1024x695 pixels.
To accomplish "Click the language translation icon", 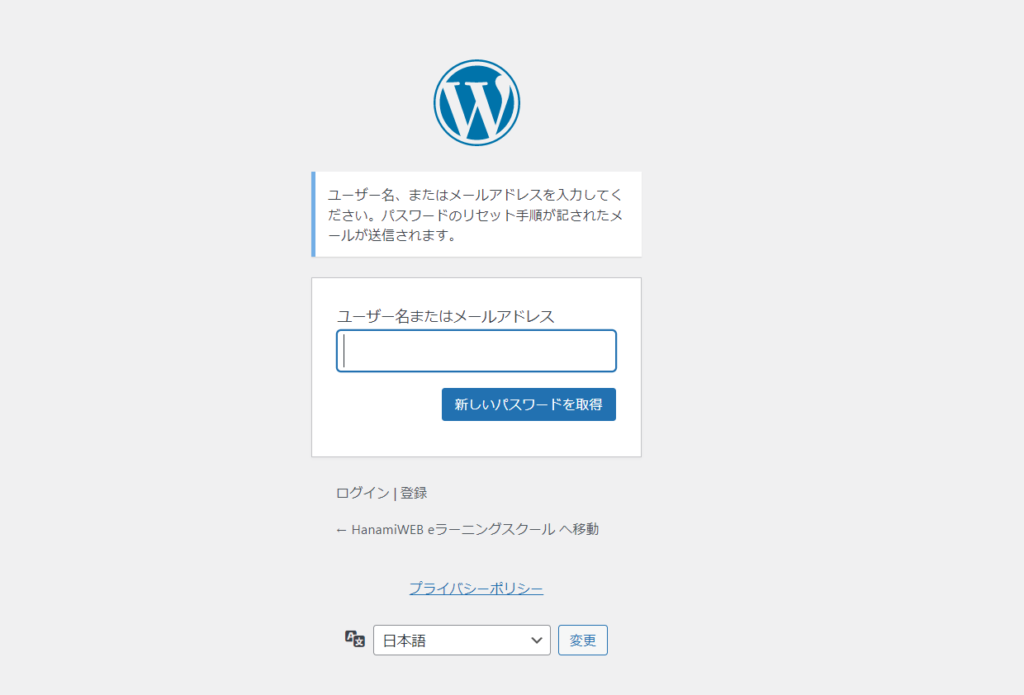I will (x=355, y=639).
